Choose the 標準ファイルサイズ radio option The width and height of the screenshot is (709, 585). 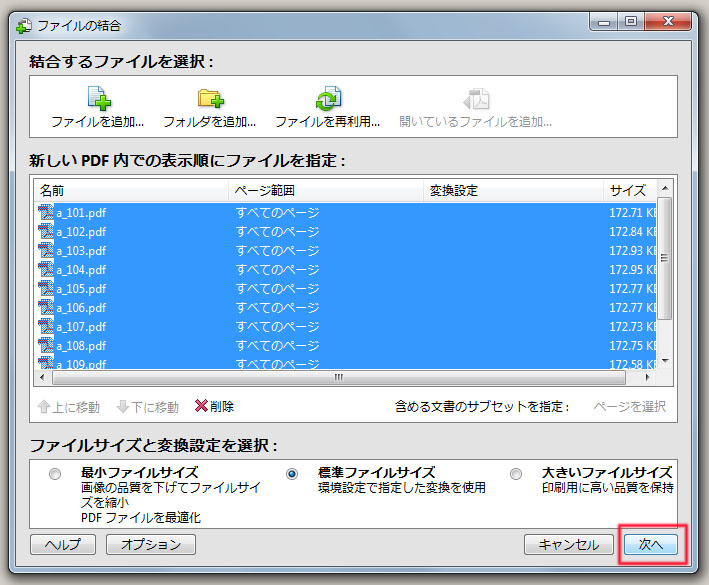[293, 474]
